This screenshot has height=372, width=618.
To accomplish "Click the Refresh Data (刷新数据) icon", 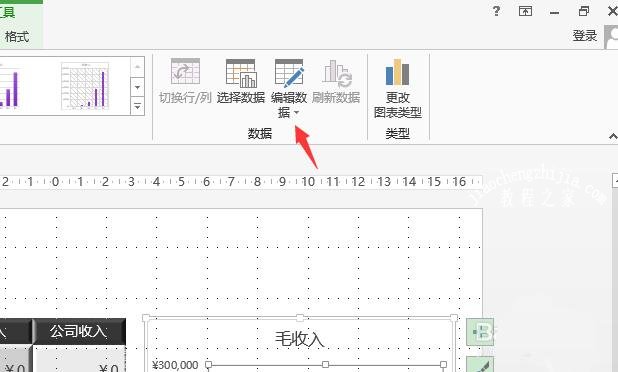I will (x=337, y=73).
